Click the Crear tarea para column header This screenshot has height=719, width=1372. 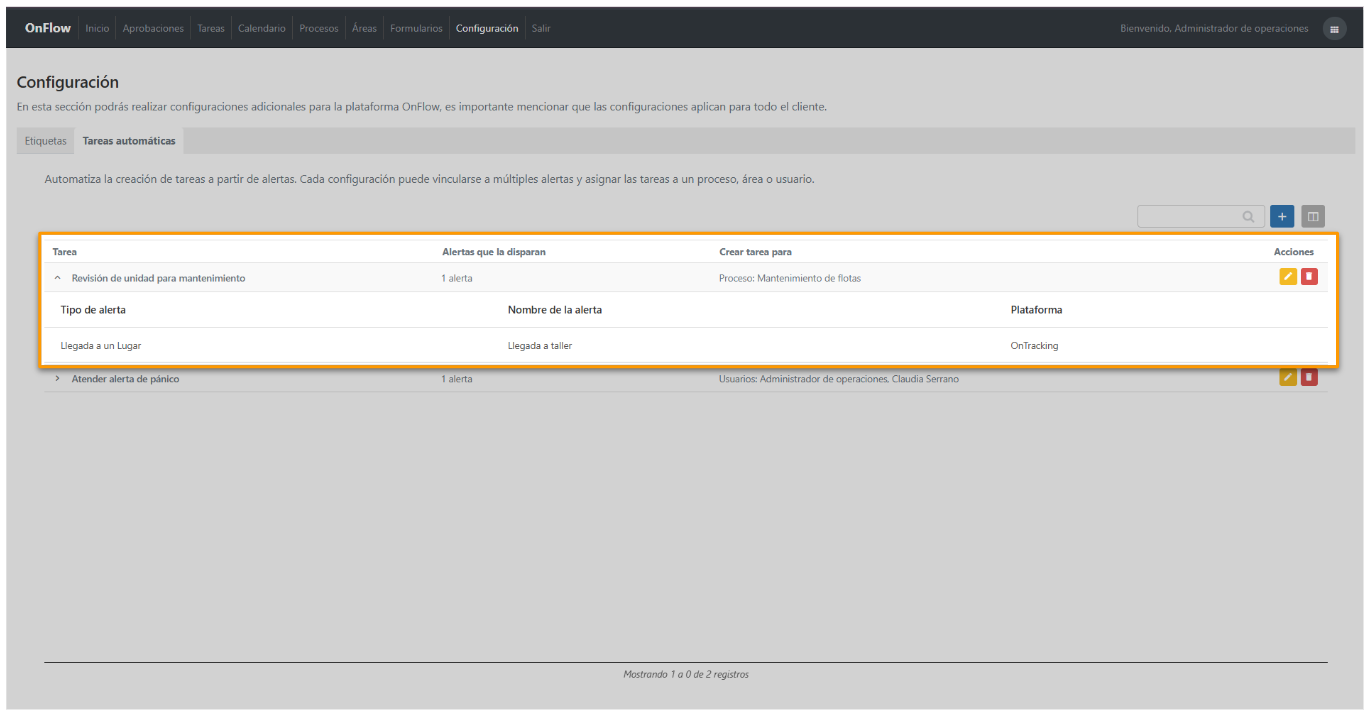click(755, 252)
